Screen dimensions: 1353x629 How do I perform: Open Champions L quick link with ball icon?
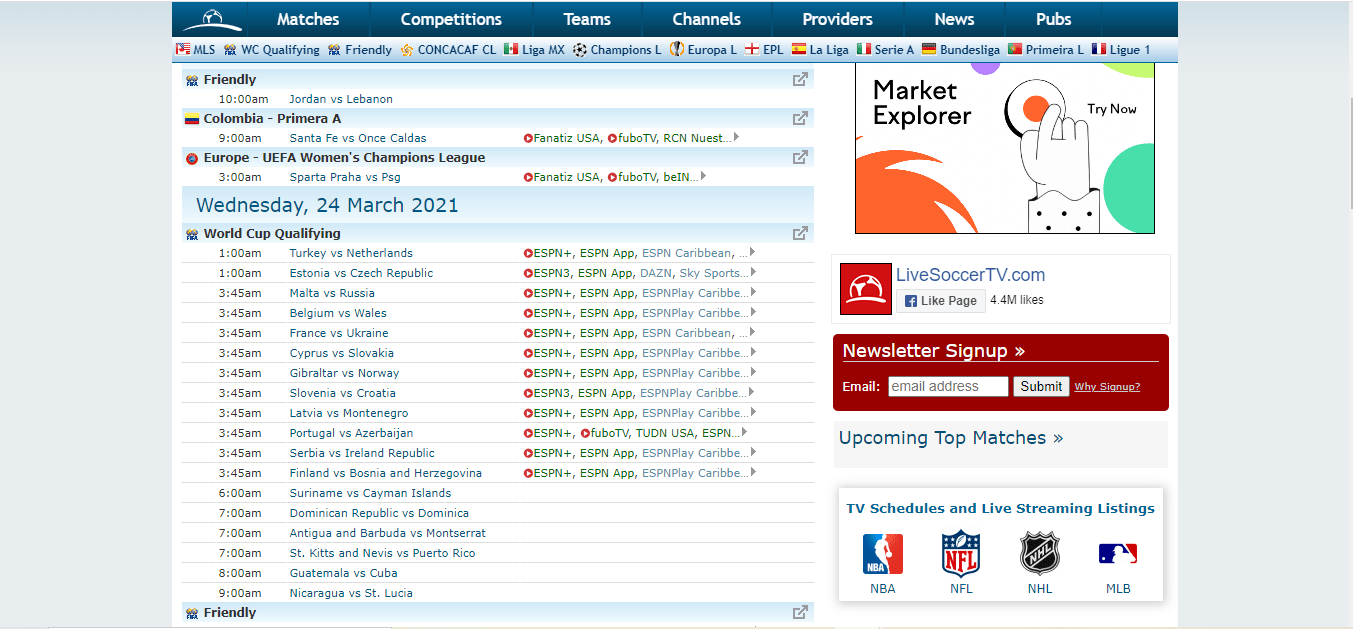pyautogui.click(x=616, y=50)
